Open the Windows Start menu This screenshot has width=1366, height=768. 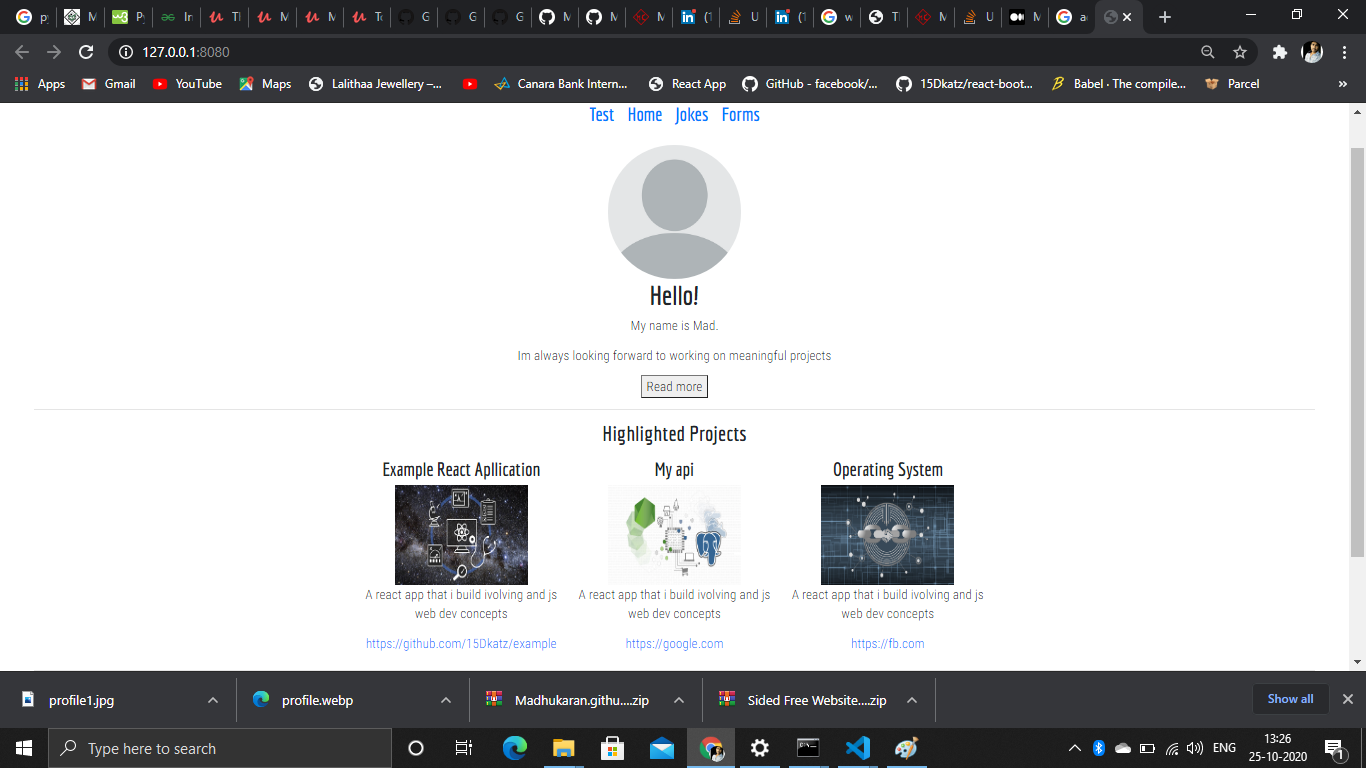pos(24,748)
